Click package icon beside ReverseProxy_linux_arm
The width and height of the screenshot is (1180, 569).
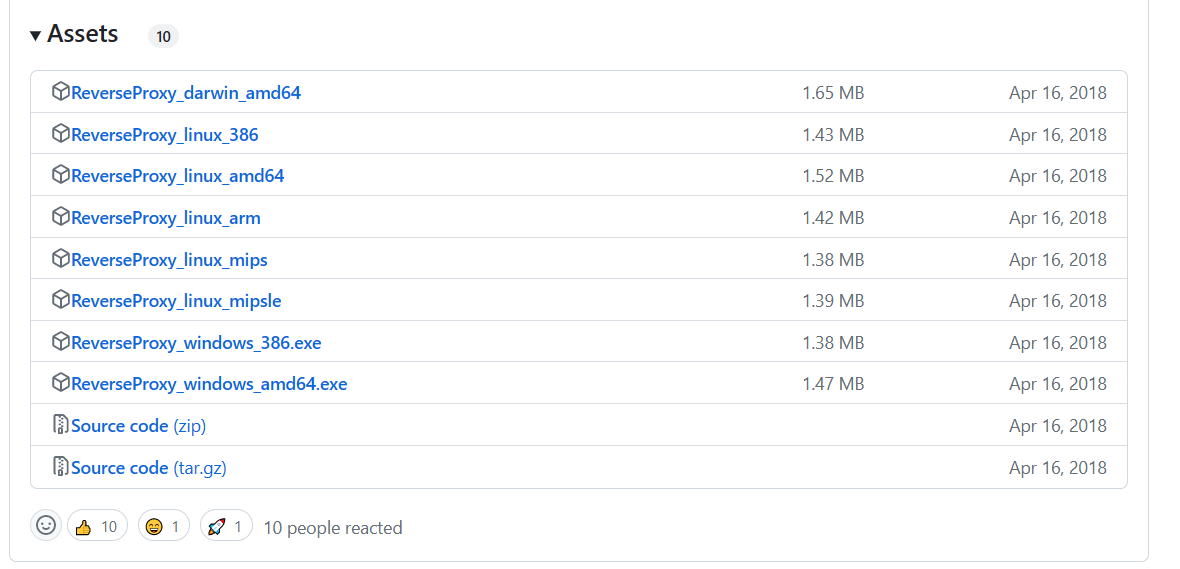(x=61, y=217)
